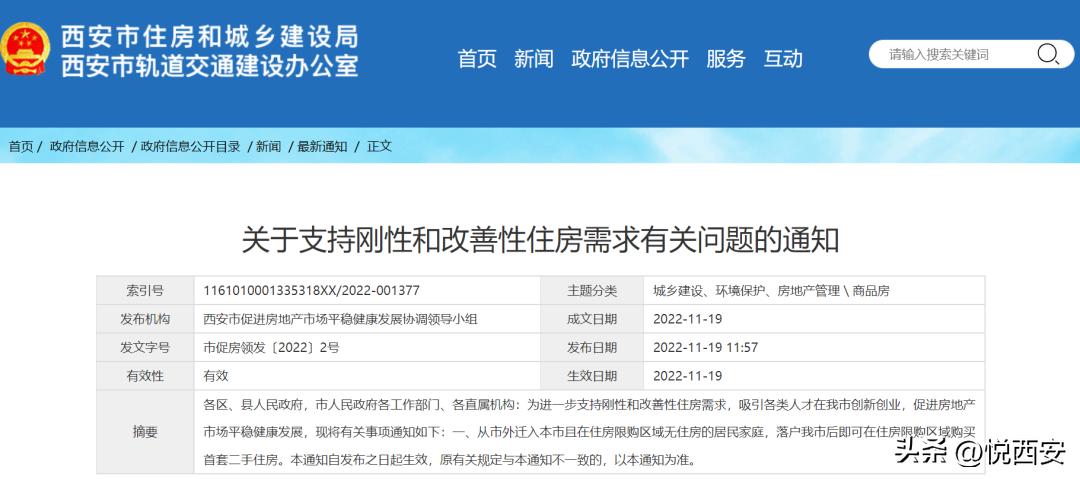Screen dimensions: 1080x479
Task: Open the 首页 navigation menu item
Action: [x=477, y=59]
